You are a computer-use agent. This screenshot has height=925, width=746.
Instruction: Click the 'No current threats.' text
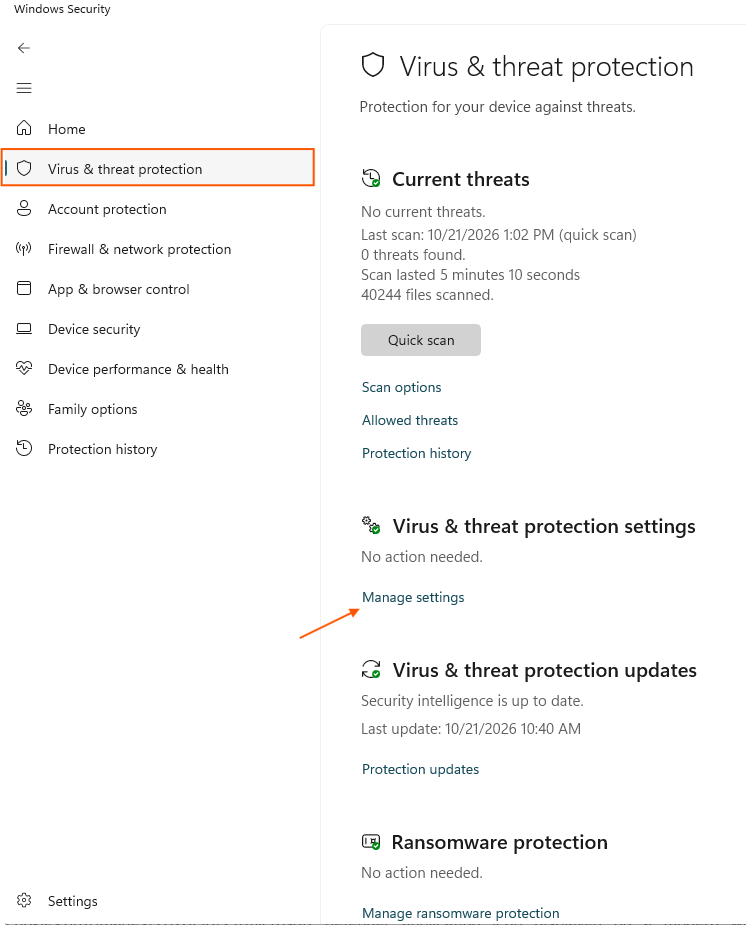[423, 212]
